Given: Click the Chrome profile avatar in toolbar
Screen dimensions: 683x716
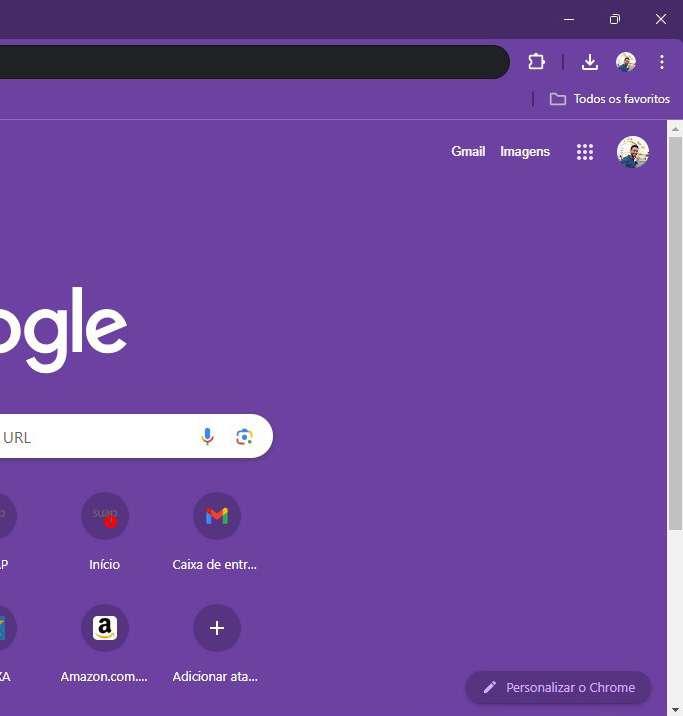Looking at the screenshot, I should pos(625,62).
